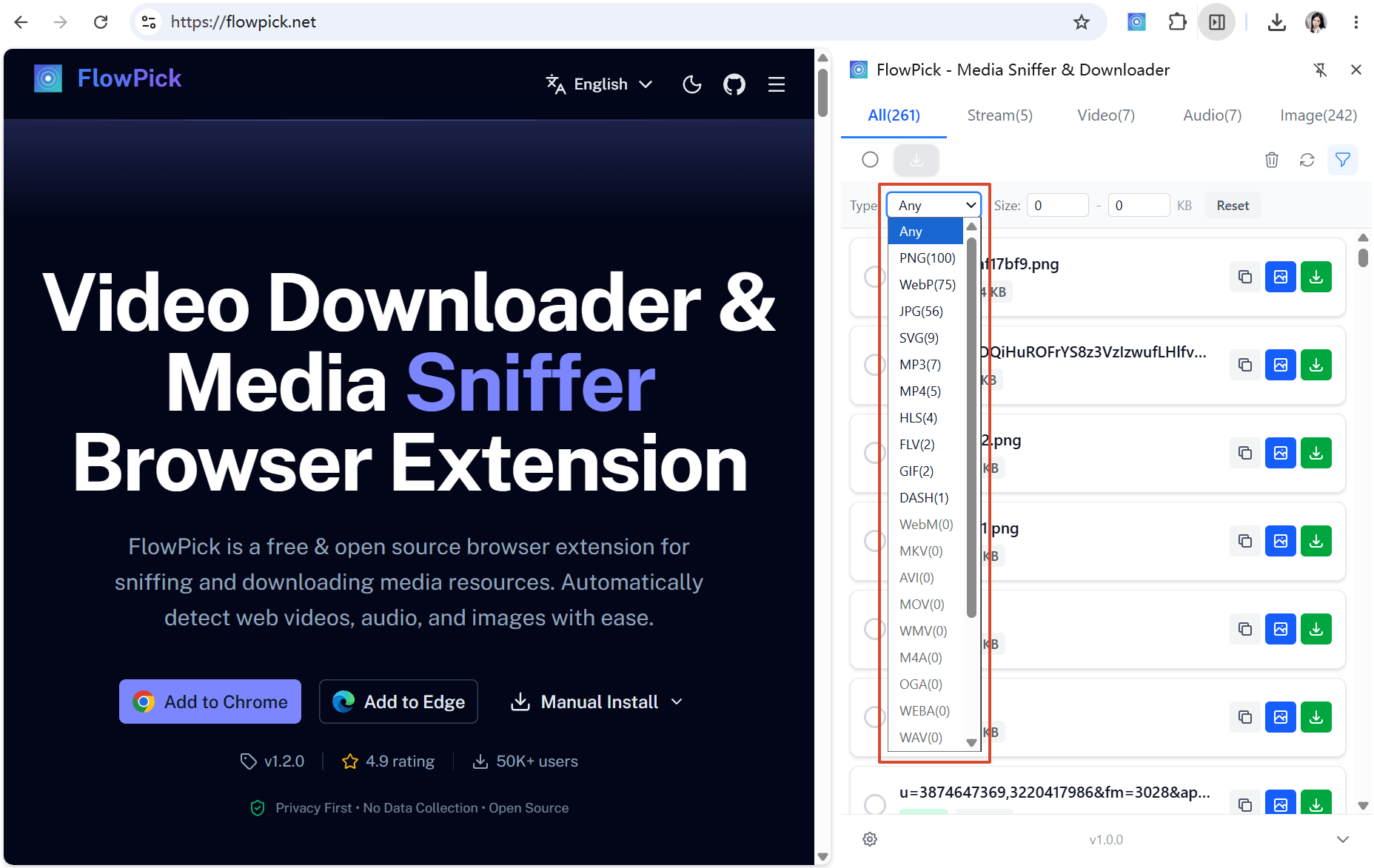Choose FLV(2) from the type list
This screenshot has width=1374, height=868.
click(925, 445)
